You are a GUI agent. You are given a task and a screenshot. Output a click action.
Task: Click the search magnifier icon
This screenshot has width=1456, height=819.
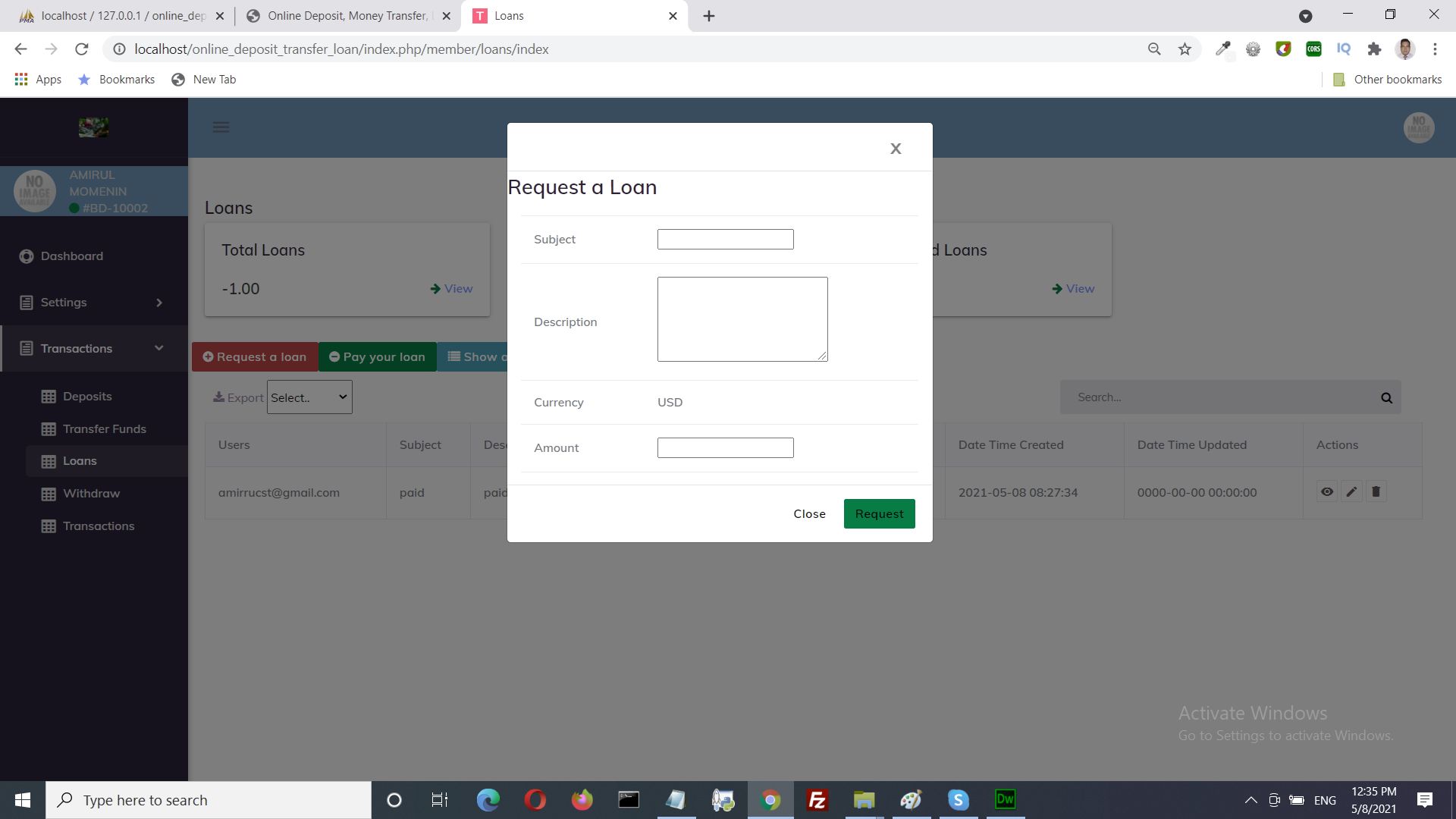coord(1386,397)
